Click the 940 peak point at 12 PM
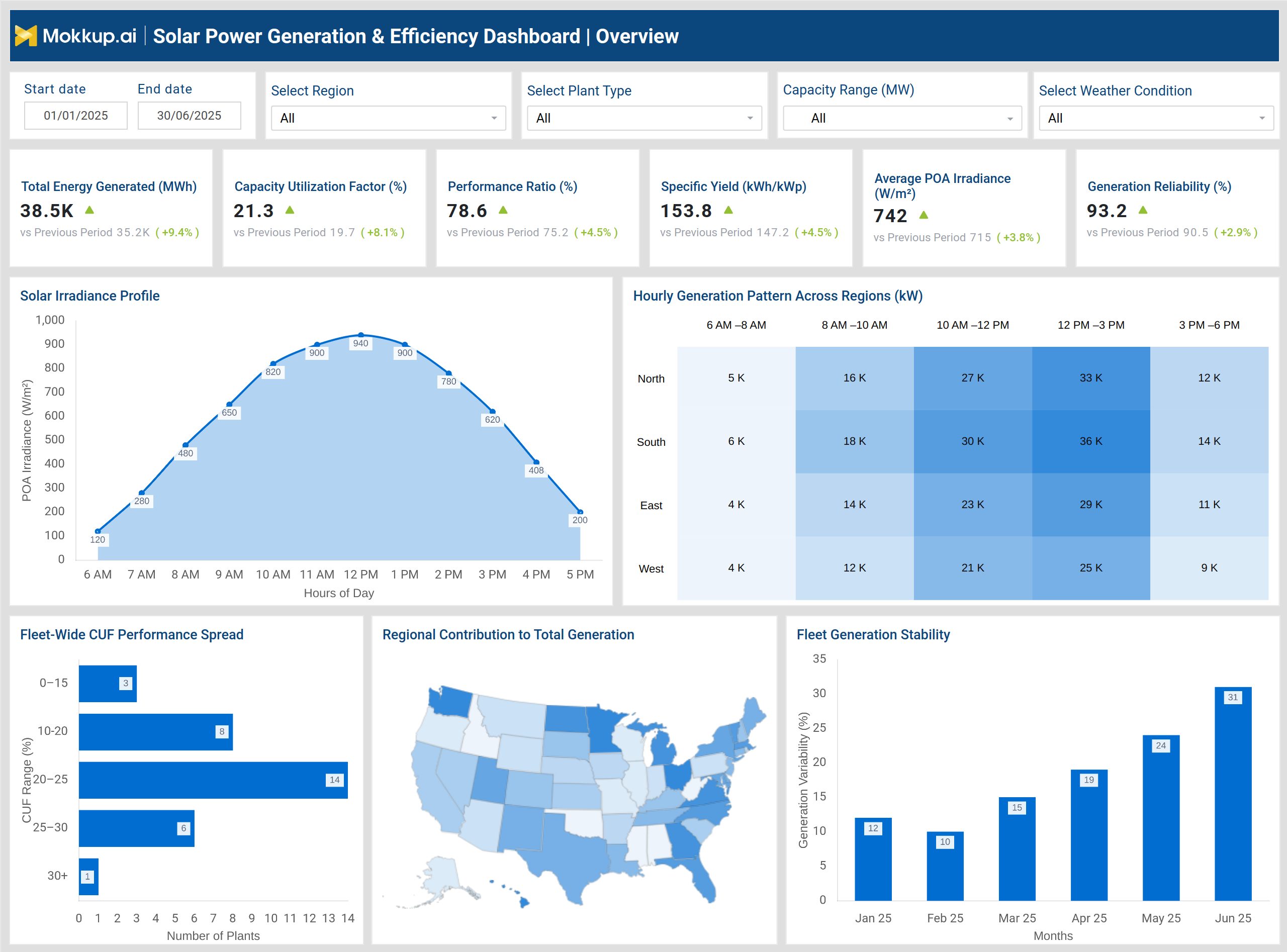1287x952 pixels. pyautogui.click(x=361, y=335)
